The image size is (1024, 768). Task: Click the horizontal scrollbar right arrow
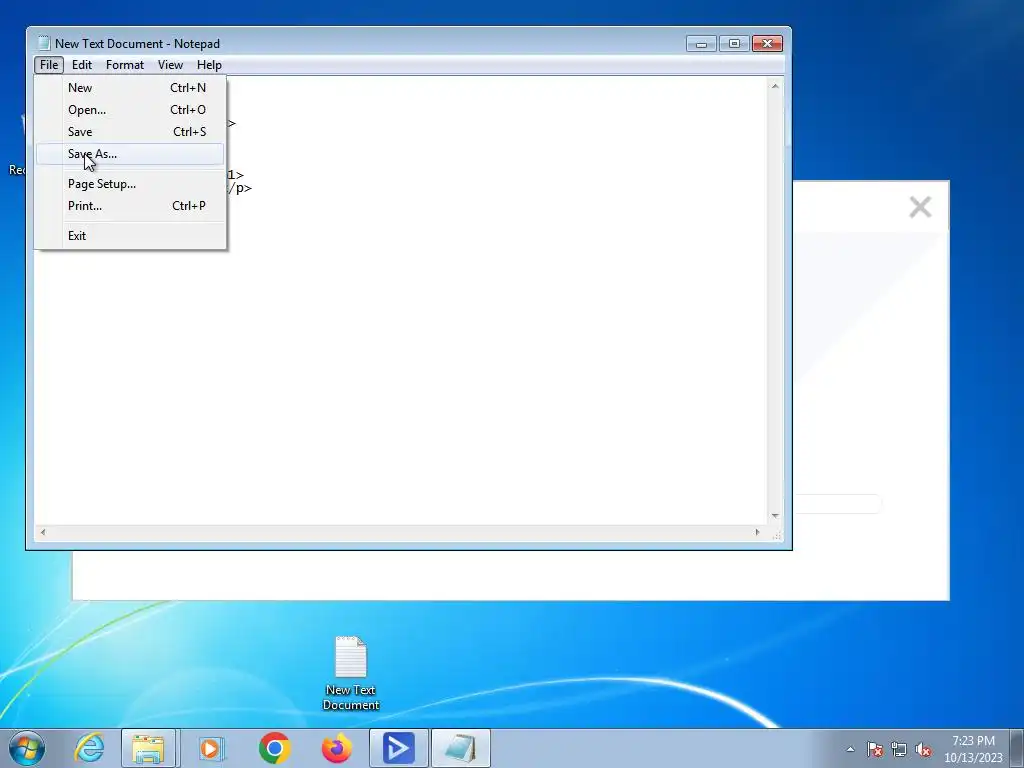758,532
